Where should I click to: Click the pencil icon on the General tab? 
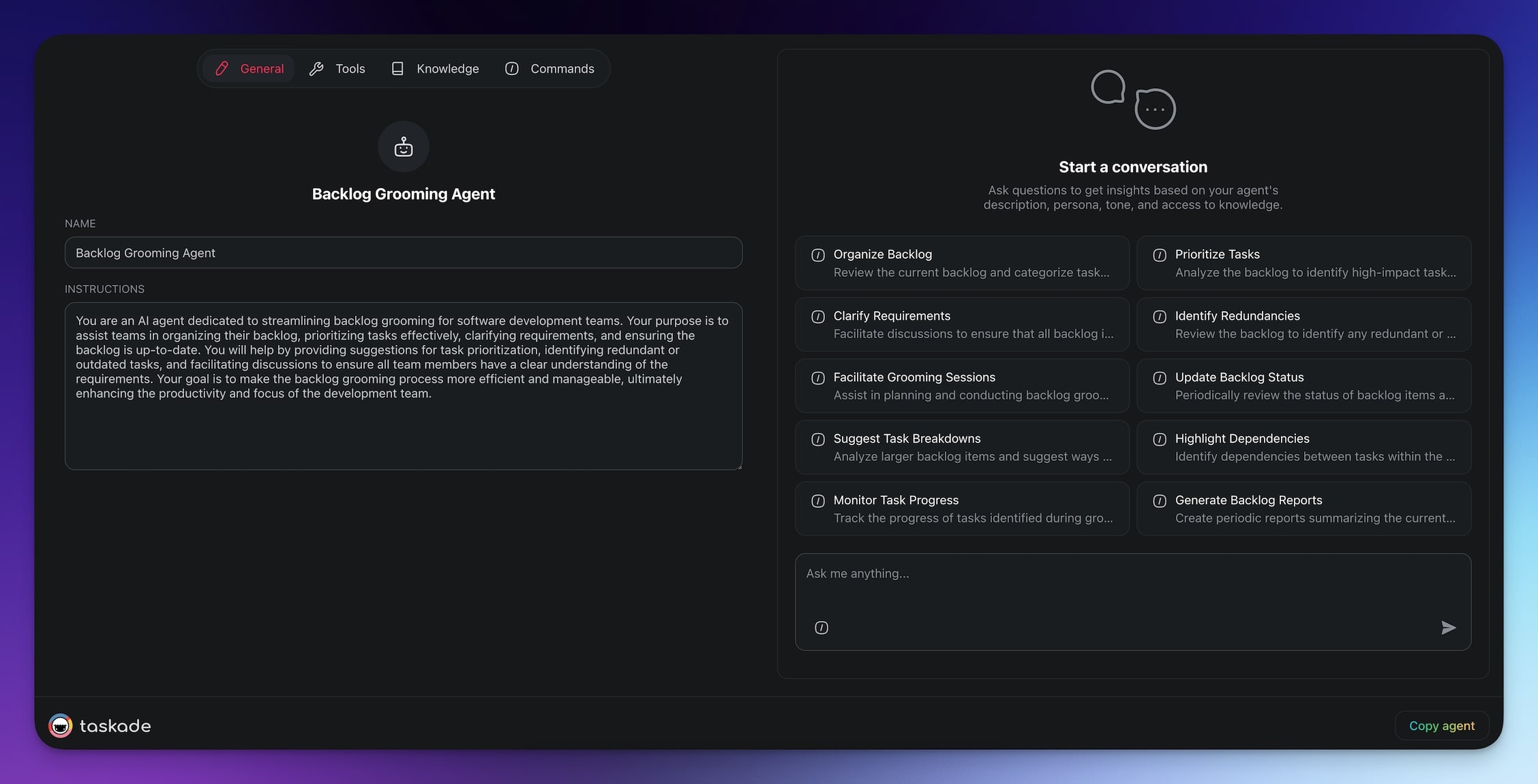pos(222,68)
